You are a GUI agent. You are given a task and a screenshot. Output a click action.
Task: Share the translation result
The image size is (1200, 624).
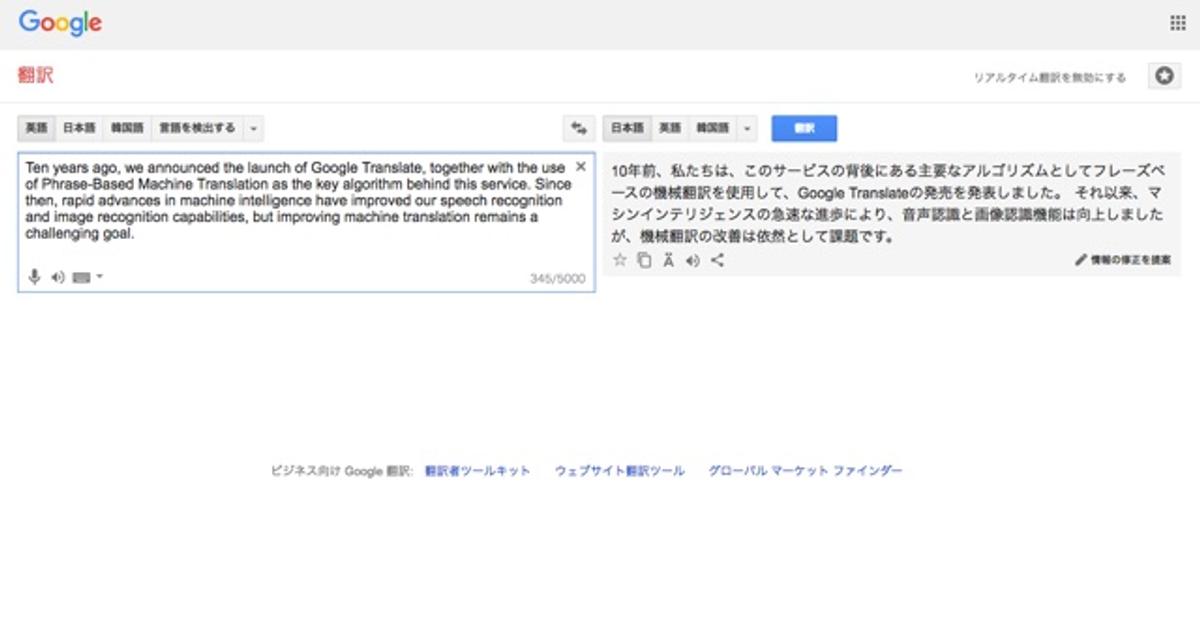(717, 260)
